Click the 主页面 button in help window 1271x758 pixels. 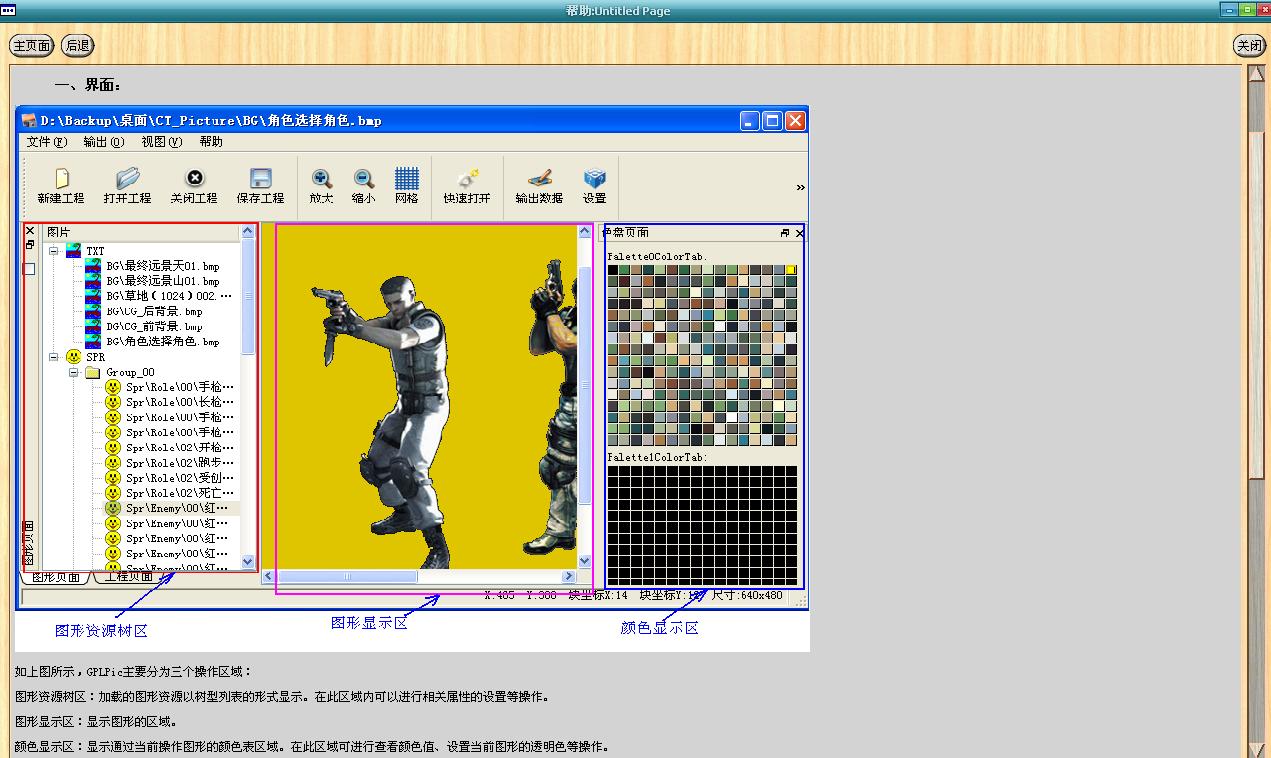31,45
